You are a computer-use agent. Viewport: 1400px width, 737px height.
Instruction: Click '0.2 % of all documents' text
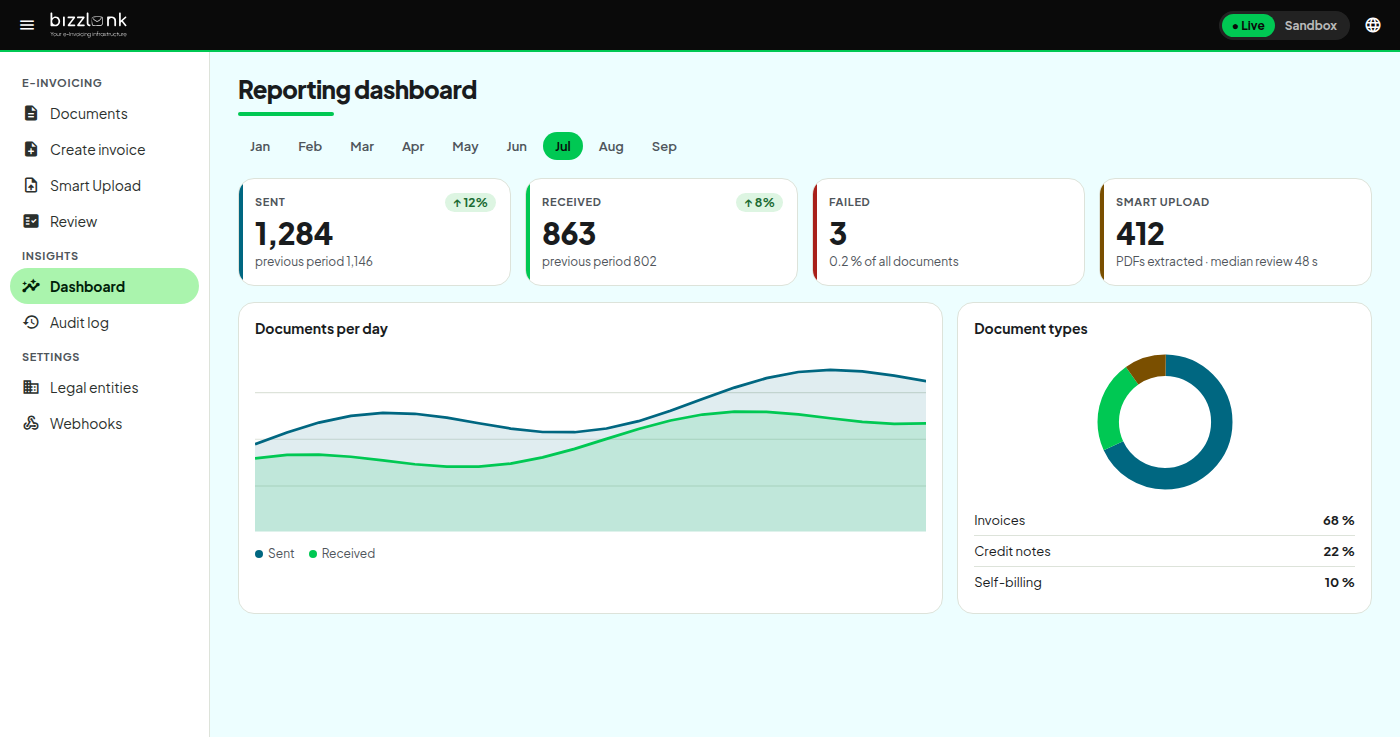tap(894, 262)
